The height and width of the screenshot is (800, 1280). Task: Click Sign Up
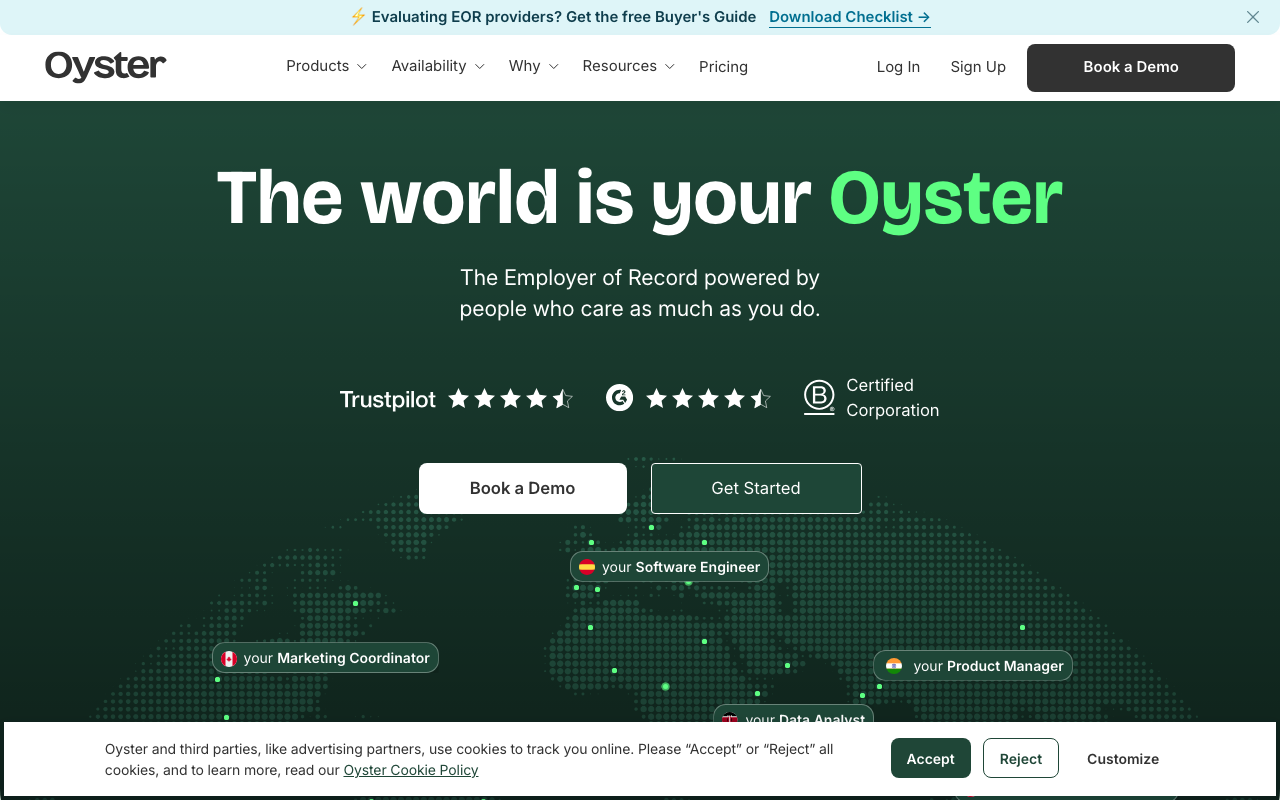pos(978,67)
